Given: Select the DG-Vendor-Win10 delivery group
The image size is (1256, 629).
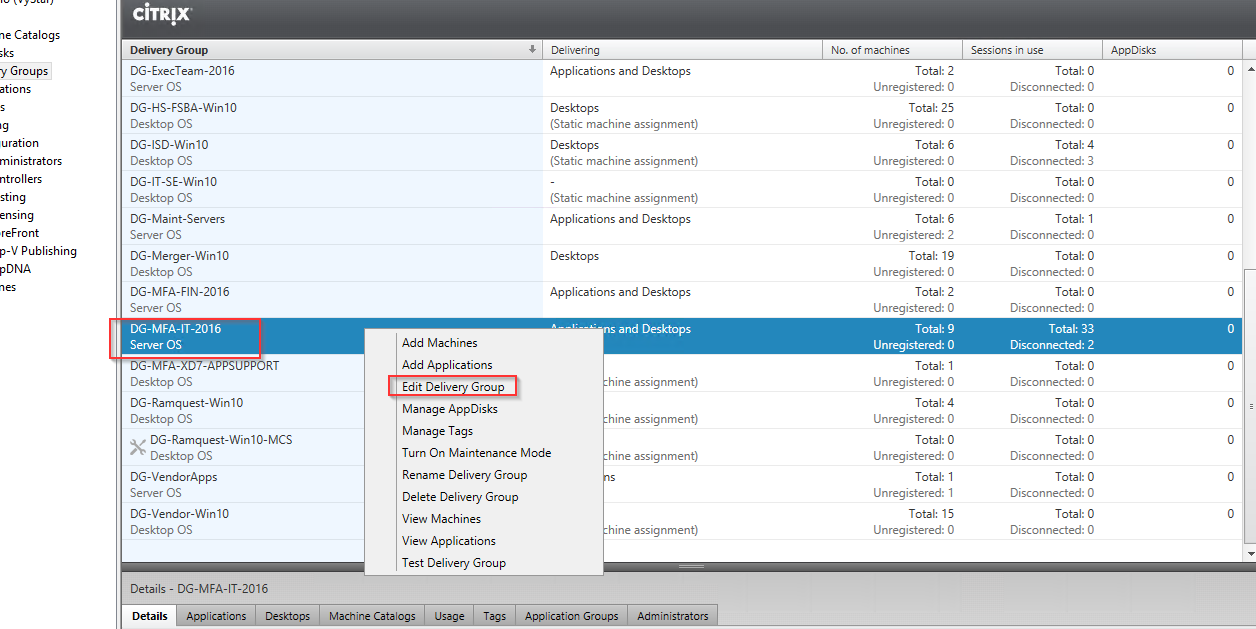Looking at the screenshot, I should [x=682, y=522].
